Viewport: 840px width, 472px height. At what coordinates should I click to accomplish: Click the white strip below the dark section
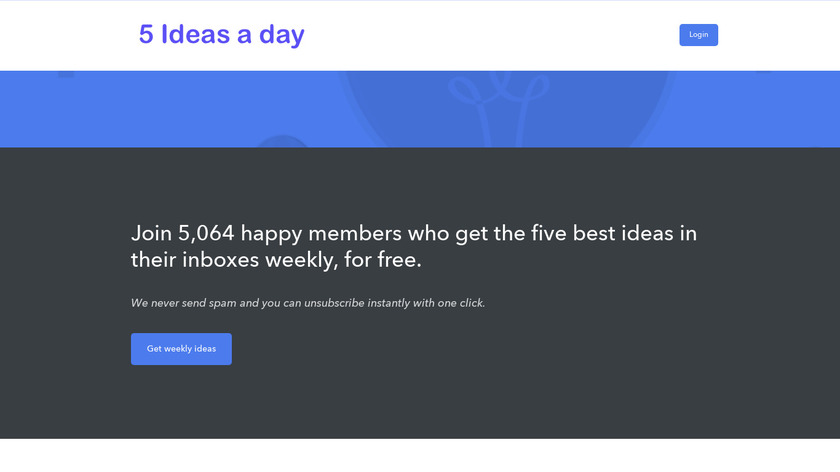pos(420,456)
